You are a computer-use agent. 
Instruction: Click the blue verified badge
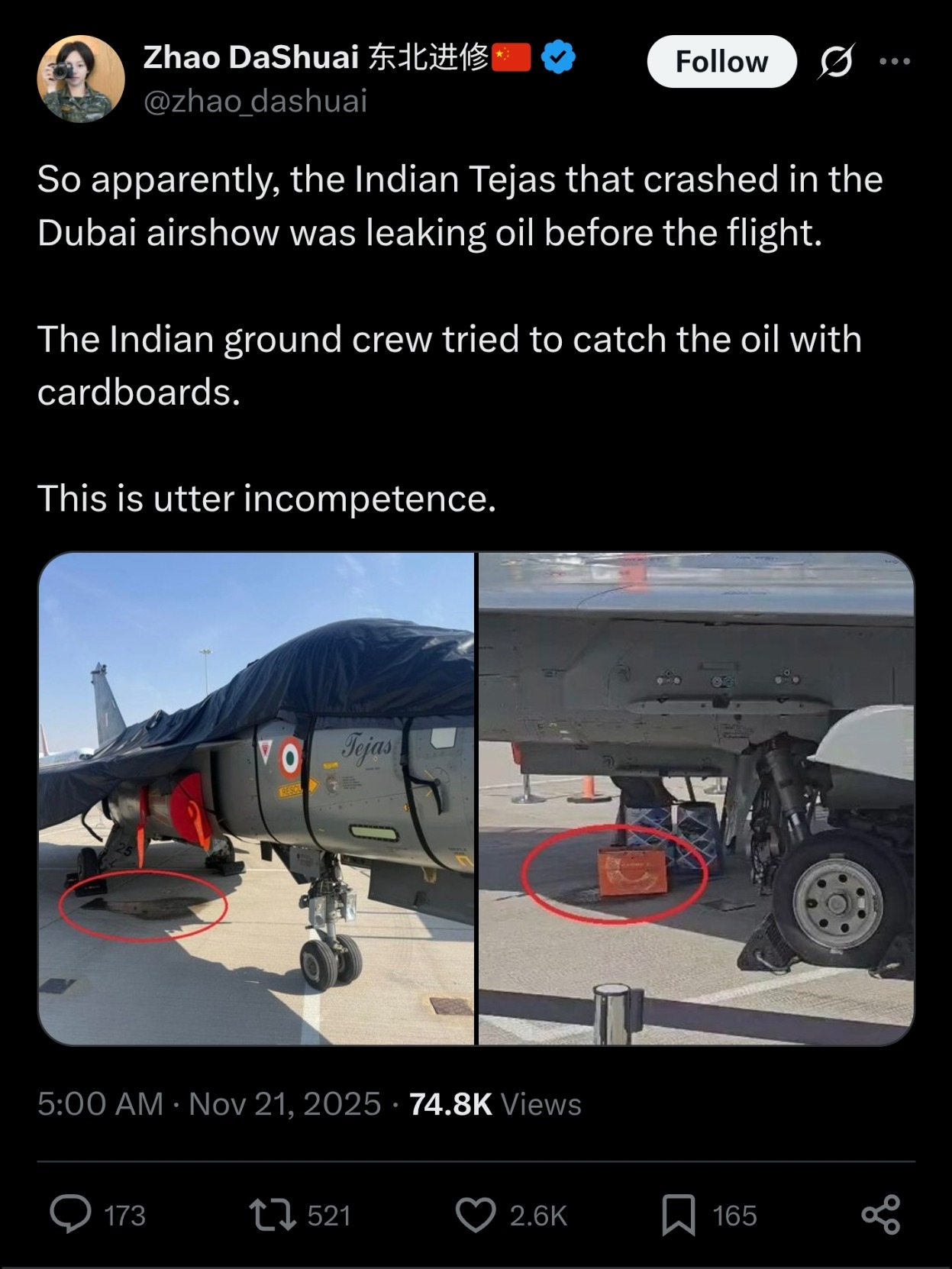pos(558,57)
